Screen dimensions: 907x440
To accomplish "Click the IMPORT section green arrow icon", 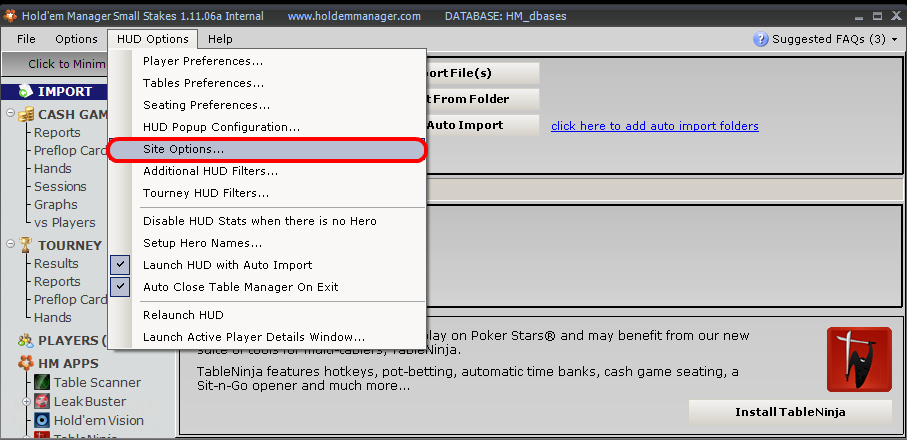I will coord(25,91).
